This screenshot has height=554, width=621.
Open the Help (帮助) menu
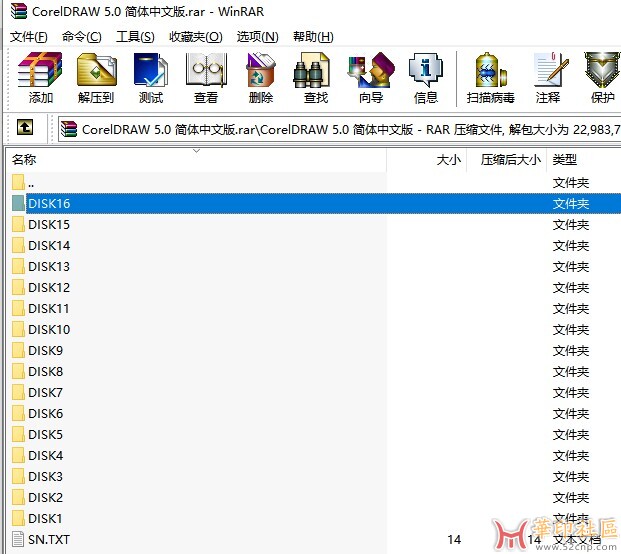click(x=313, y=37)
